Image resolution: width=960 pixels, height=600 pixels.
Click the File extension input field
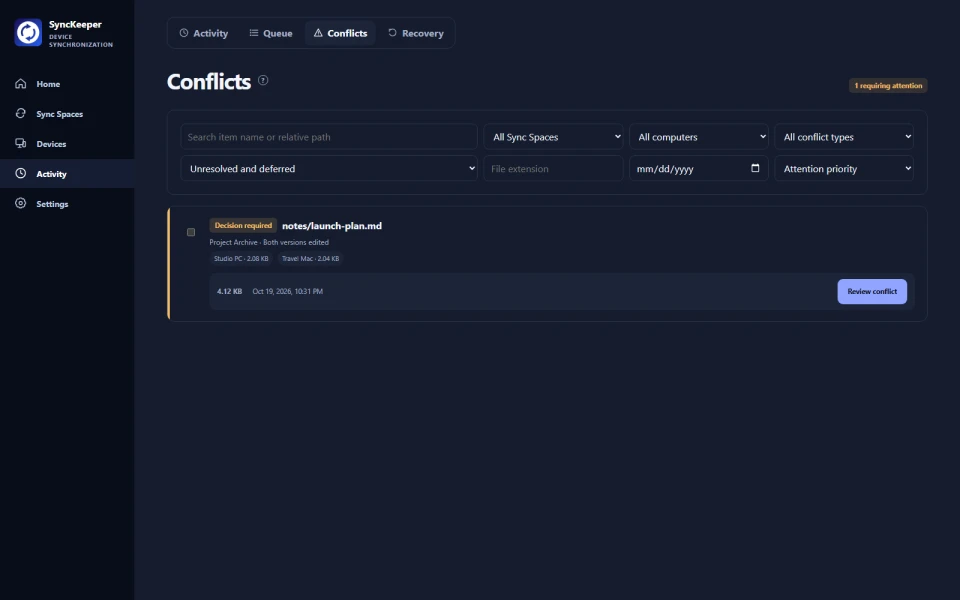pyautogui.click(x=553, y=168)
